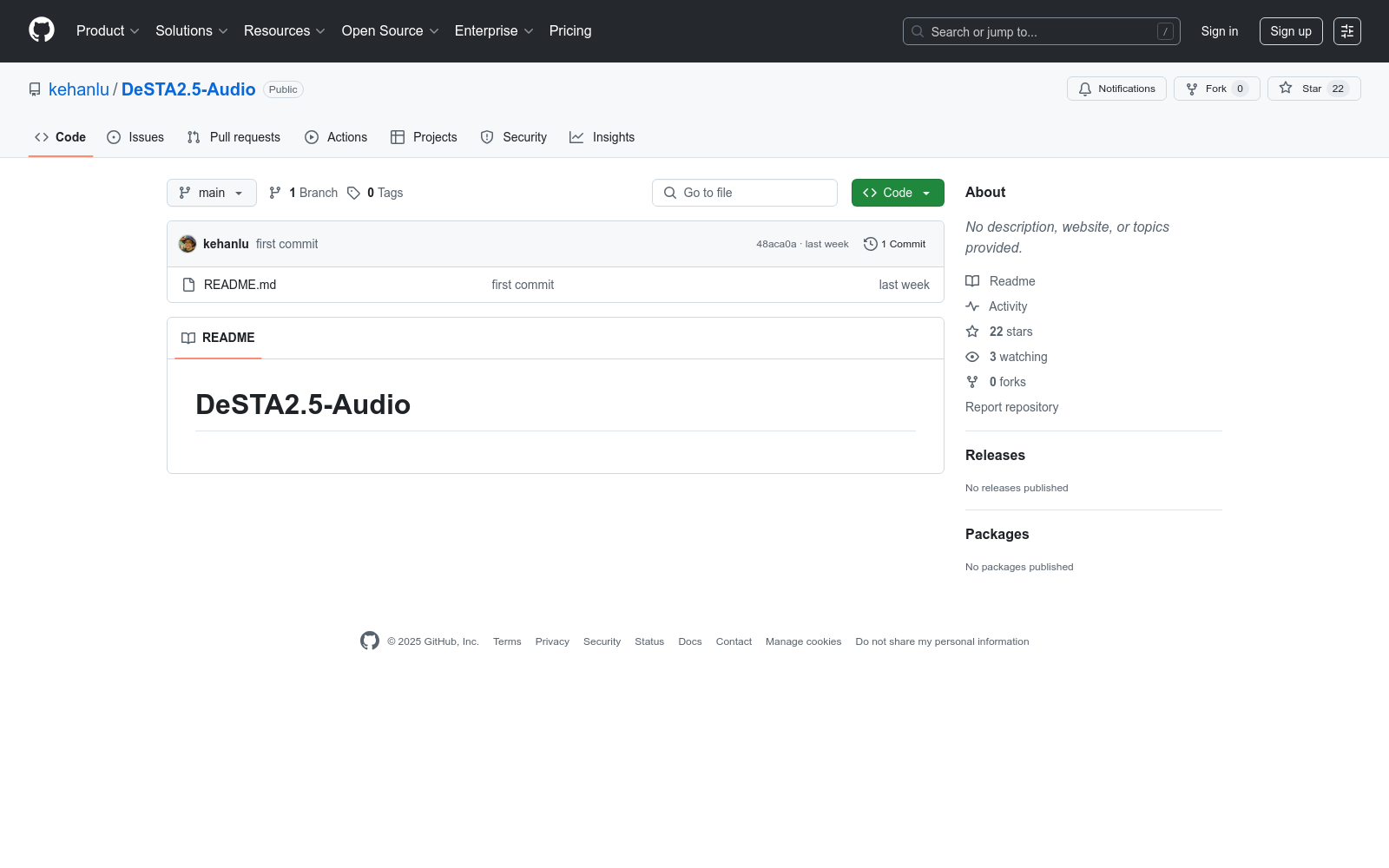Focus the Go to file search field
The image size is (1389, 868).
point(745,193)
